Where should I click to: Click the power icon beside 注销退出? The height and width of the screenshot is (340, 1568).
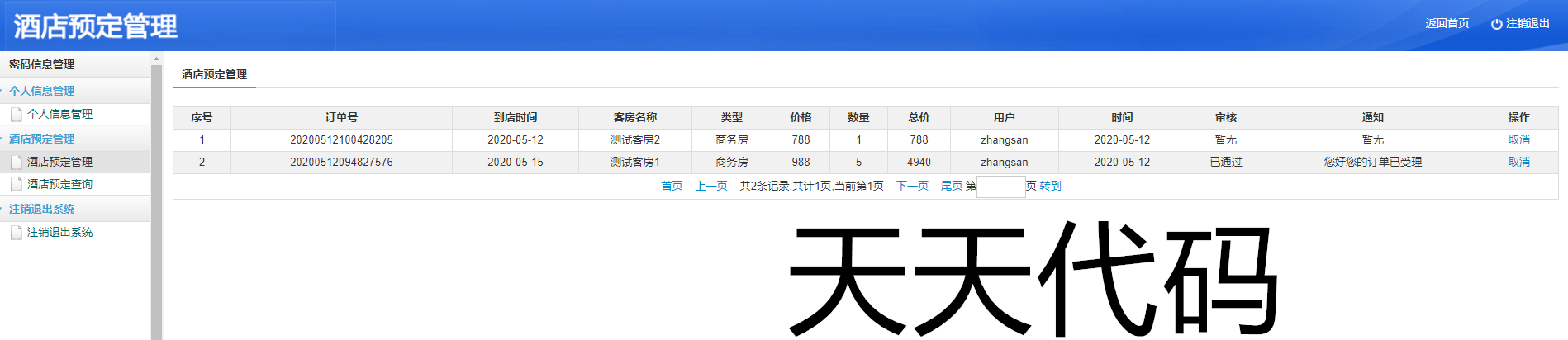[x=1496, y=24]
